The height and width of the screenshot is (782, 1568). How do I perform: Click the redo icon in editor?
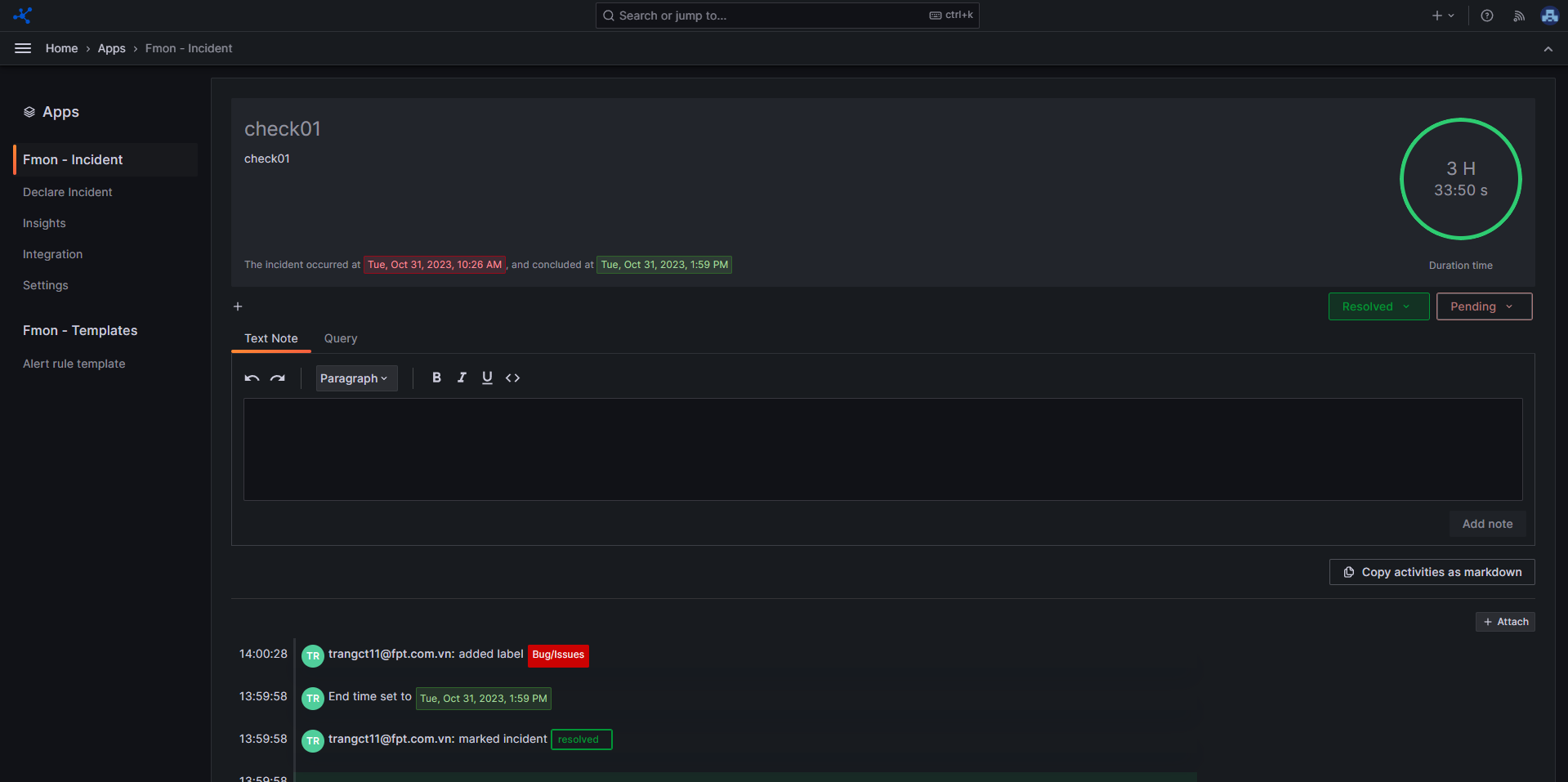tap(278, 378)
